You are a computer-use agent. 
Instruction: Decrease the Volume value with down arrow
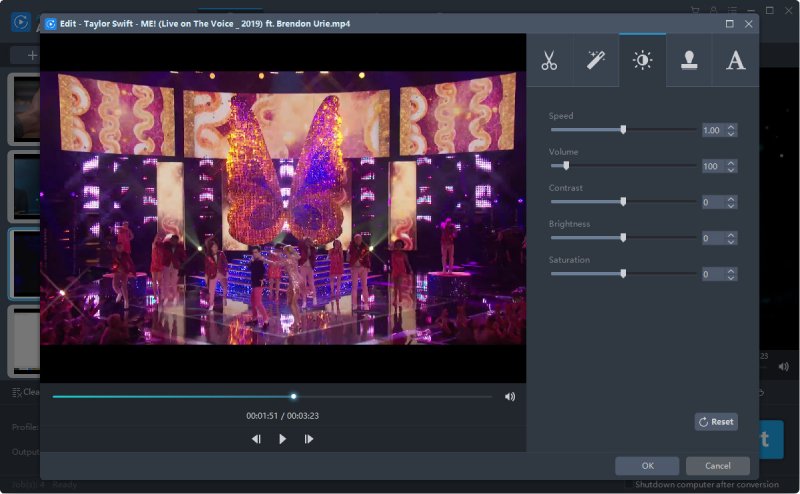(731, 169)
